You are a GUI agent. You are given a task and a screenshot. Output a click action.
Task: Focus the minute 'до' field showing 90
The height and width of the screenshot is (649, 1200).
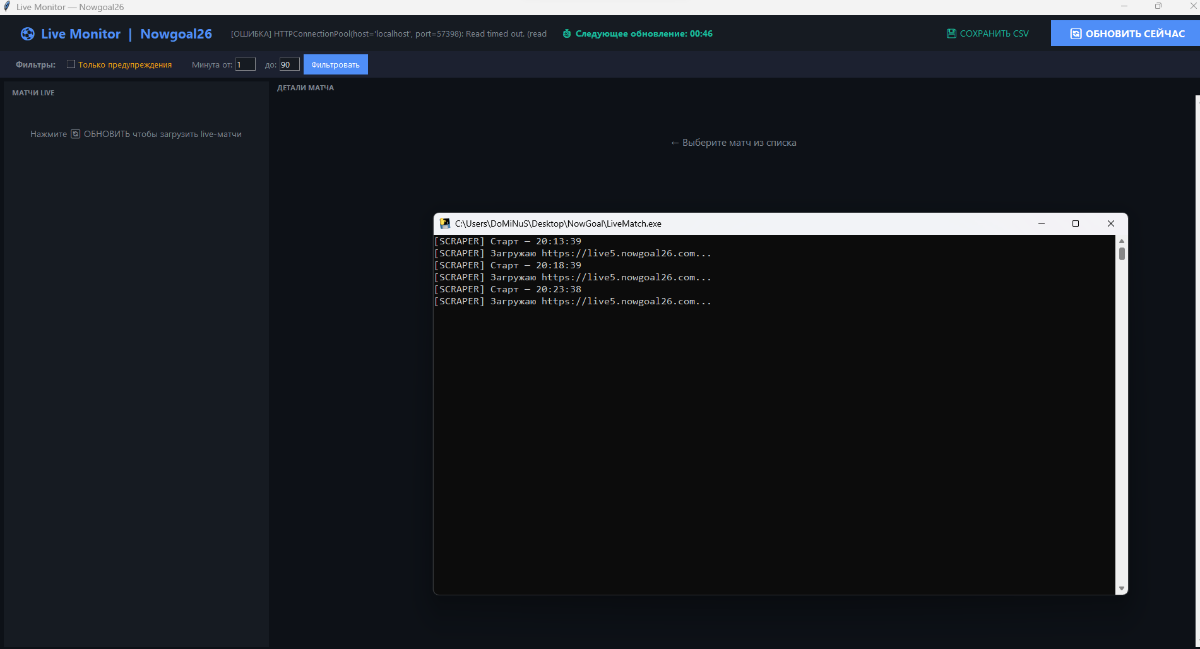(288, 65)
